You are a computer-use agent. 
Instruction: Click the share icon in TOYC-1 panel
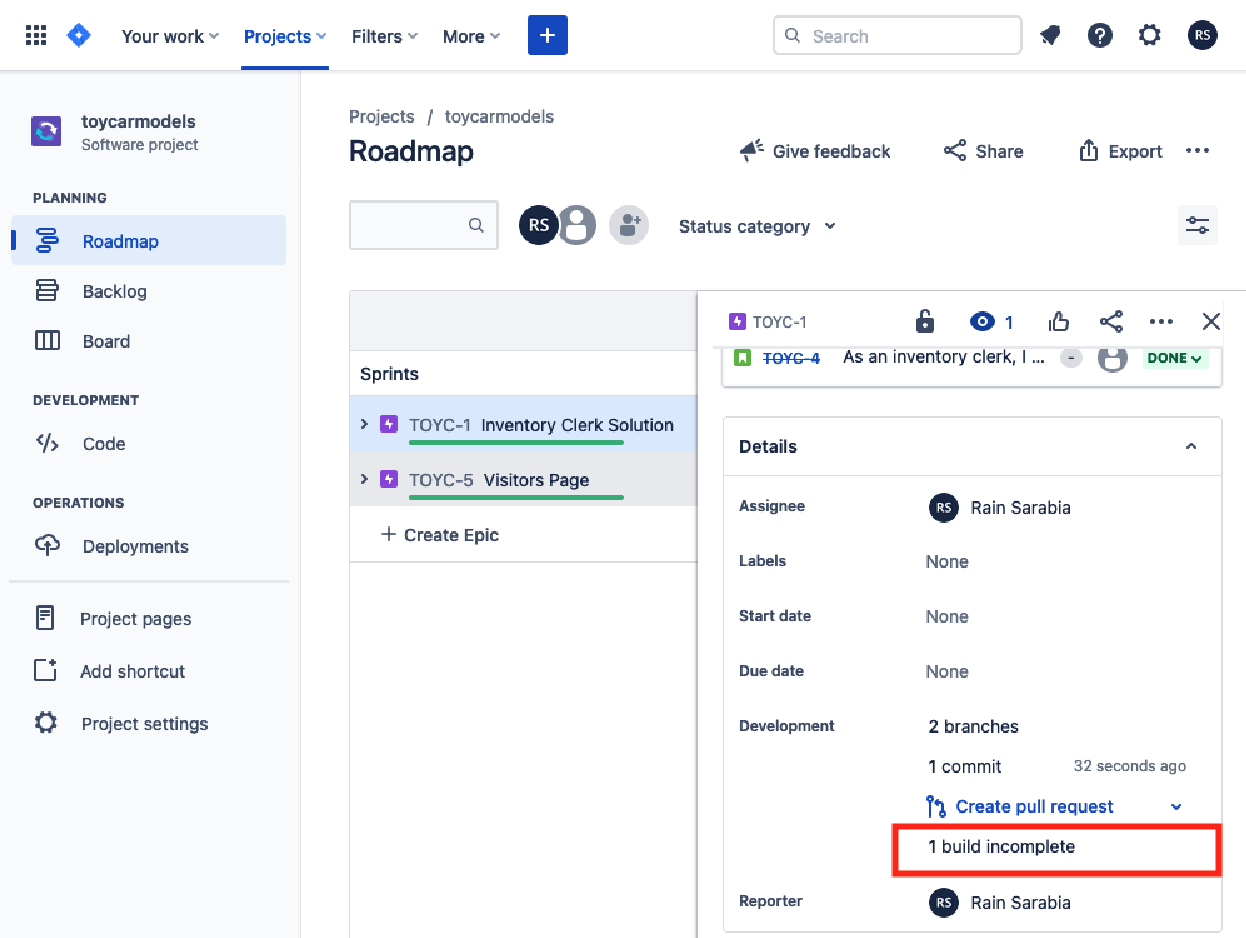[1111, 321]
